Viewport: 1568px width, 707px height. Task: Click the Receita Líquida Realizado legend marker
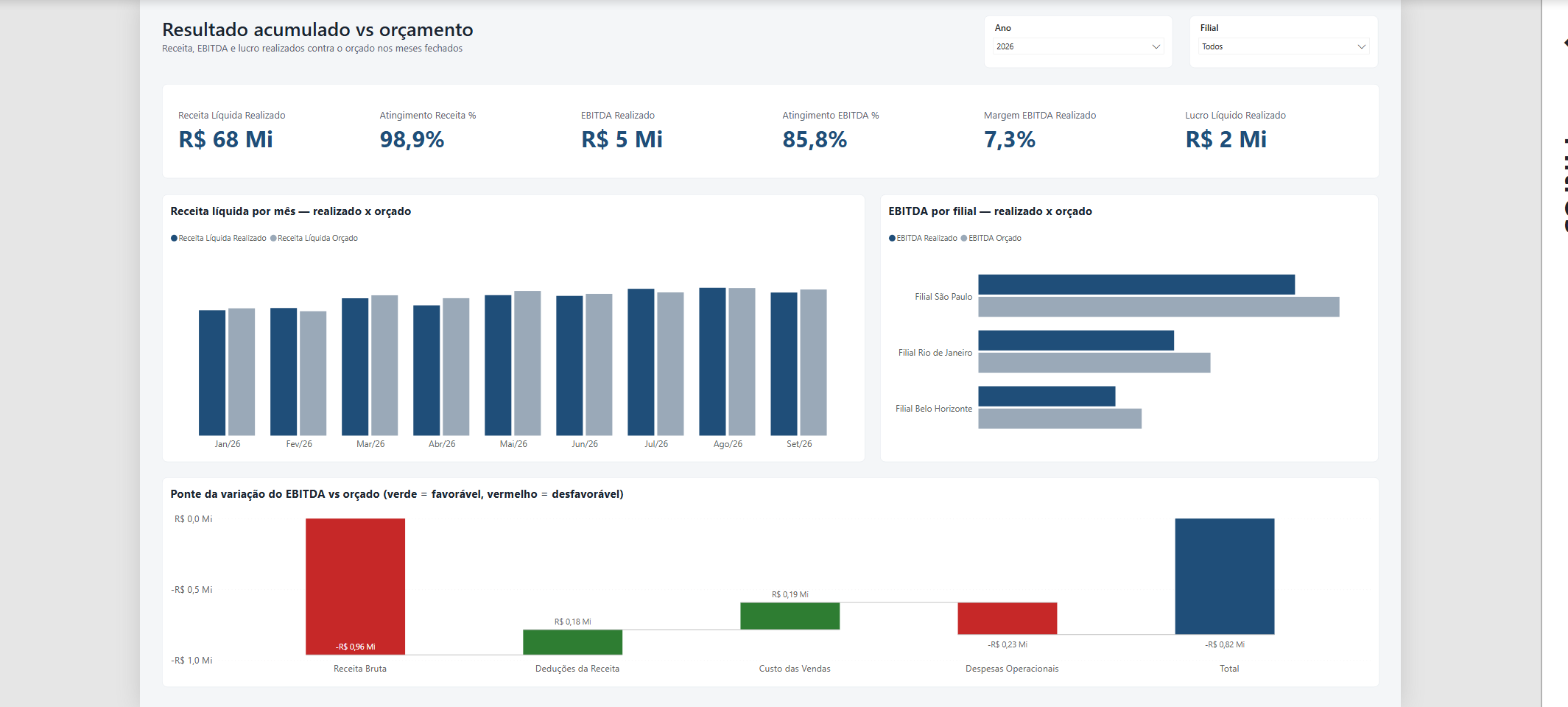(x=175, y=238)
